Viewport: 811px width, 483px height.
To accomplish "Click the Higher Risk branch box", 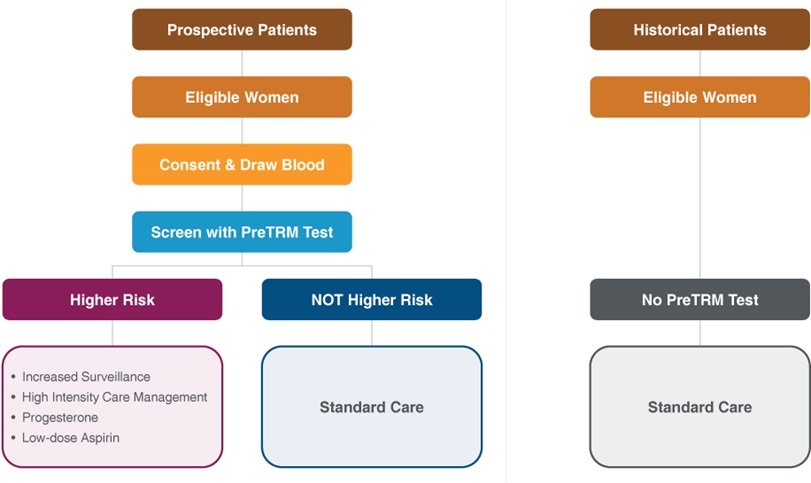I will click(x=112, y=300).
